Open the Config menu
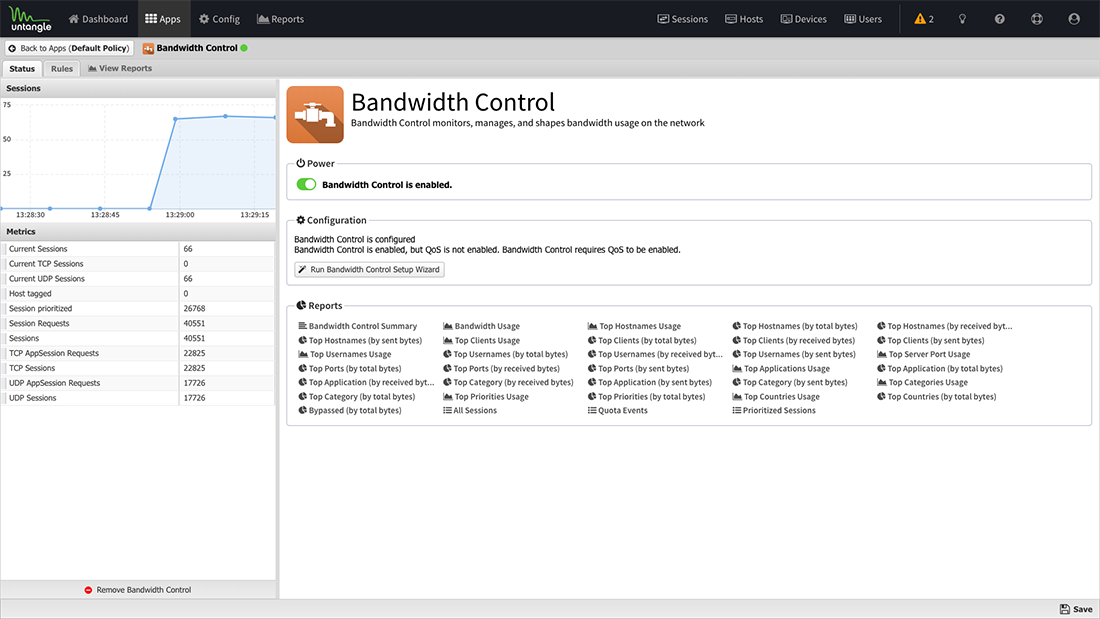The height and width of the screenshot is (619, 1100). point(220,19)
